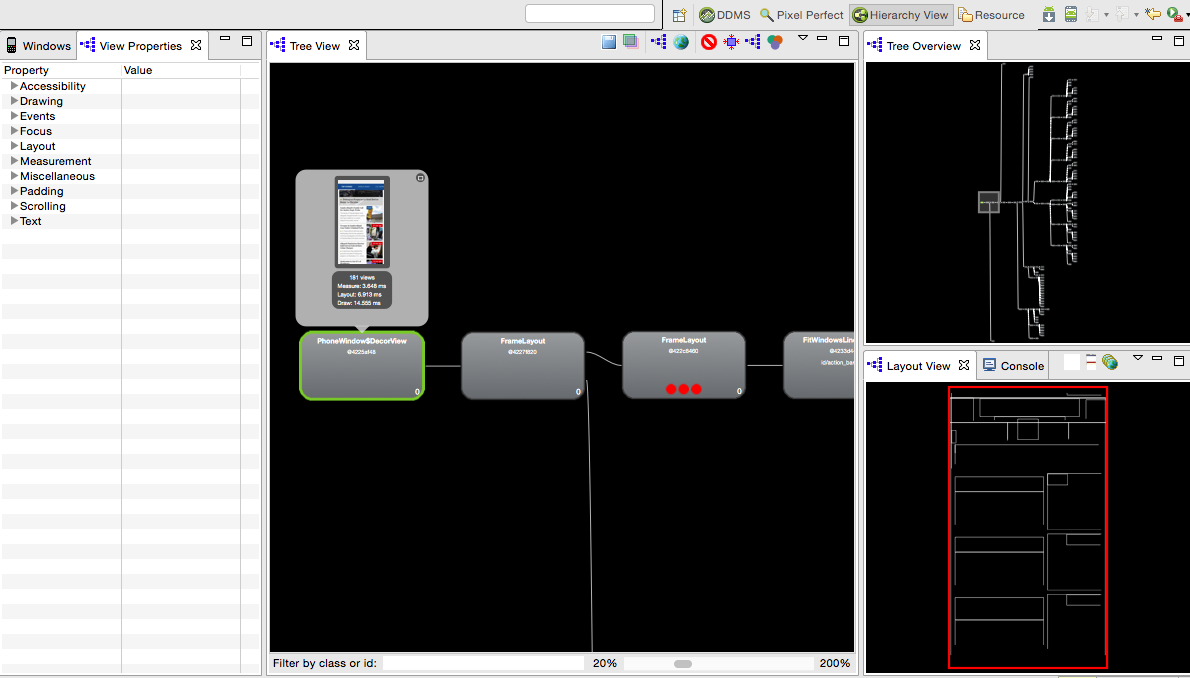Click the capture layers icon in Tree View
Screen dimensions: 1190x678
[631, 43]
